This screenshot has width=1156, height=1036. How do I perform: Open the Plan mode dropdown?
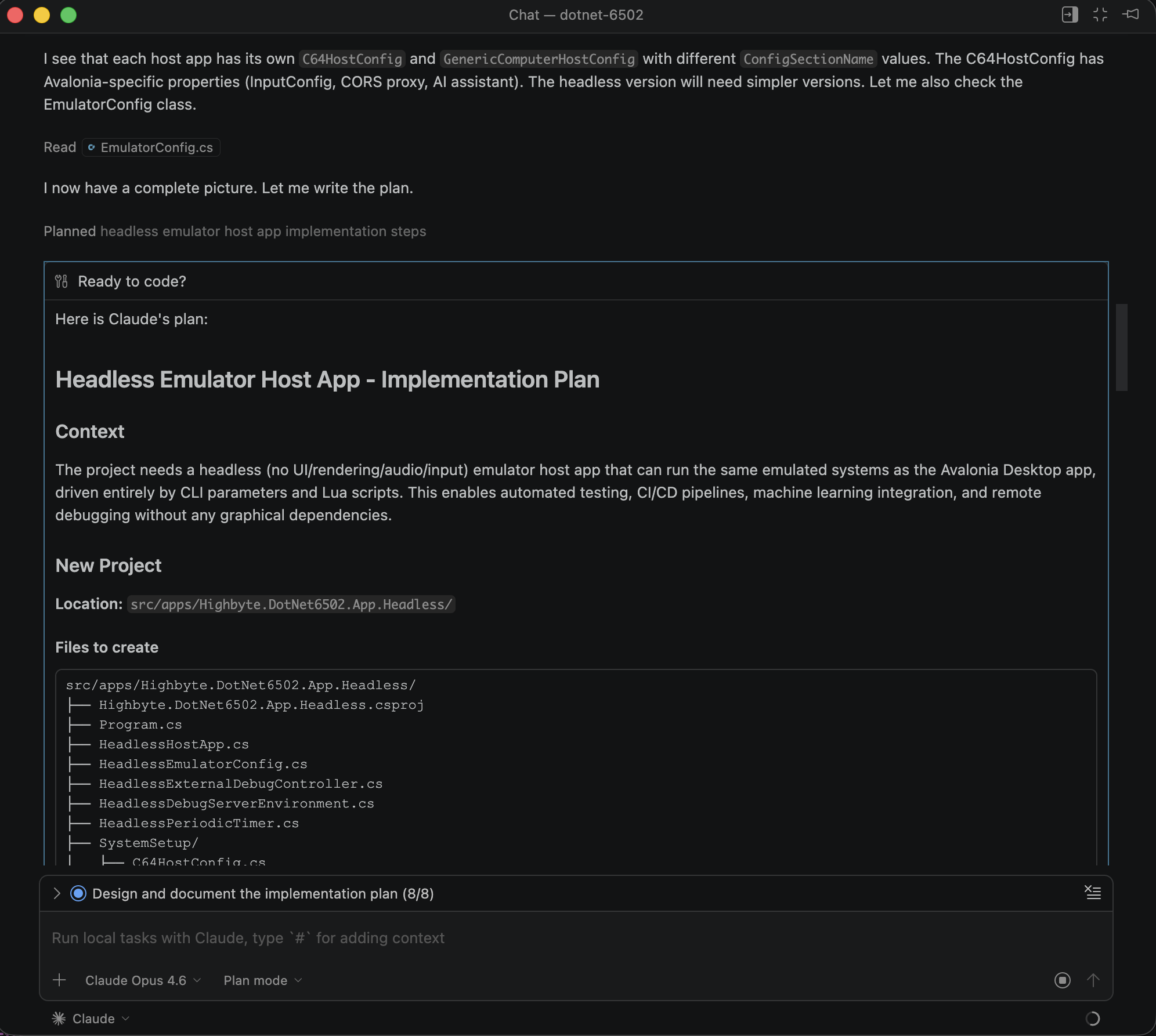(262, 980)
